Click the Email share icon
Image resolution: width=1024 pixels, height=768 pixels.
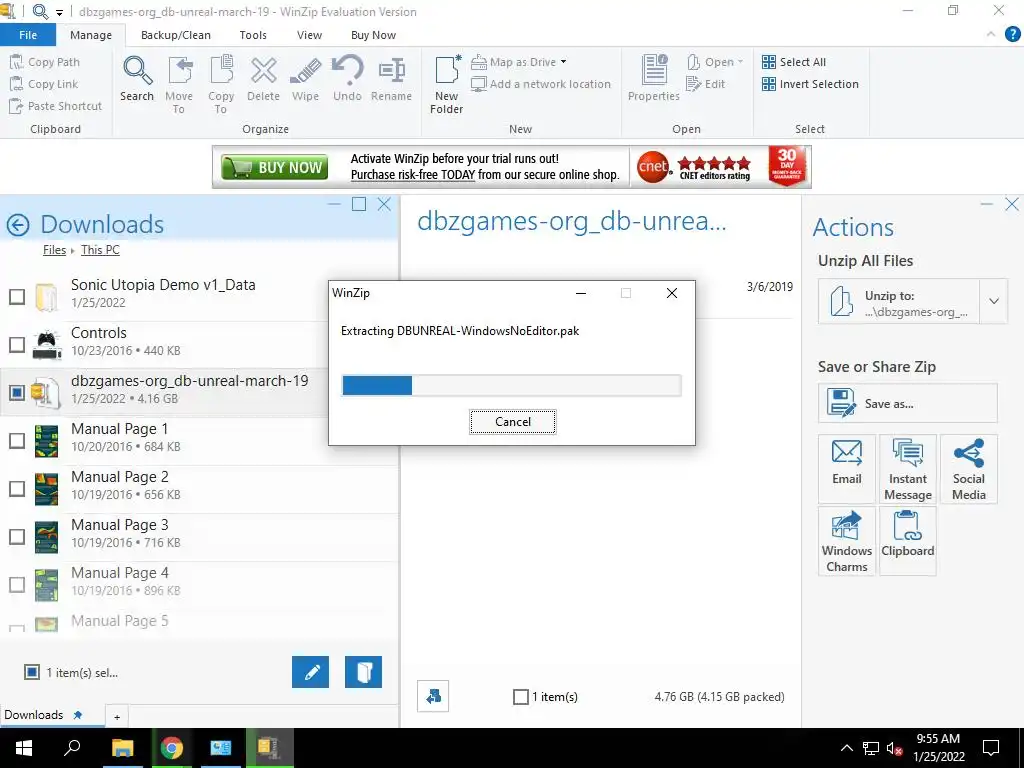pos(846,468)
